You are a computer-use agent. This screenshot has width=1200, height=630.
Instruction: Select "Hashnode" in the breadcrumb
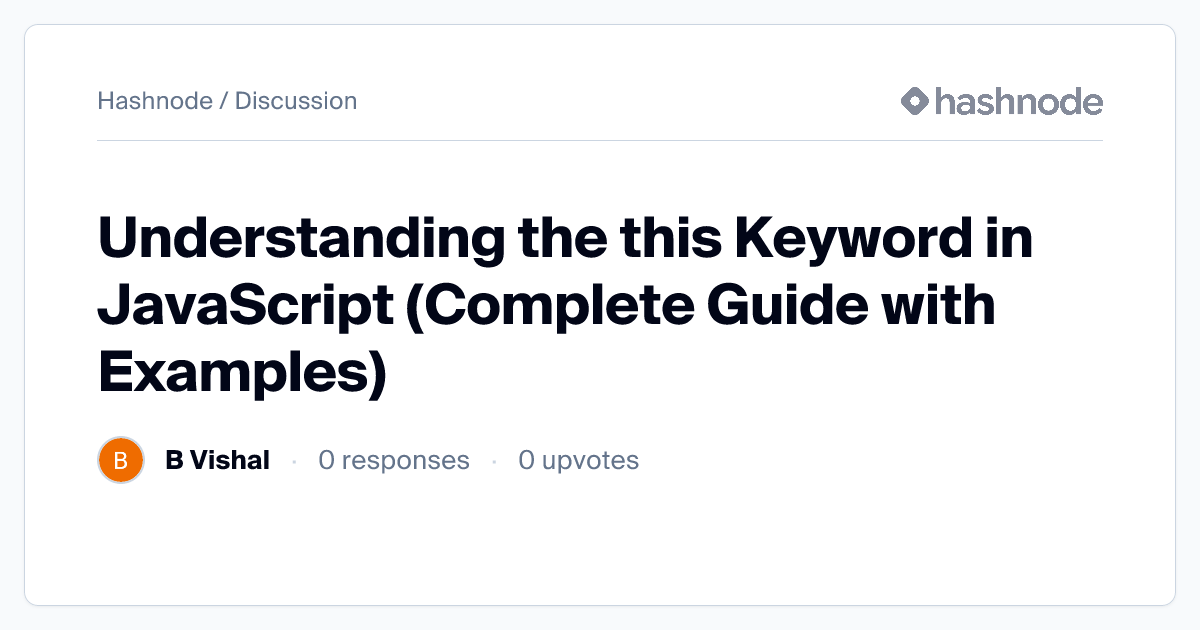[155, 101]
